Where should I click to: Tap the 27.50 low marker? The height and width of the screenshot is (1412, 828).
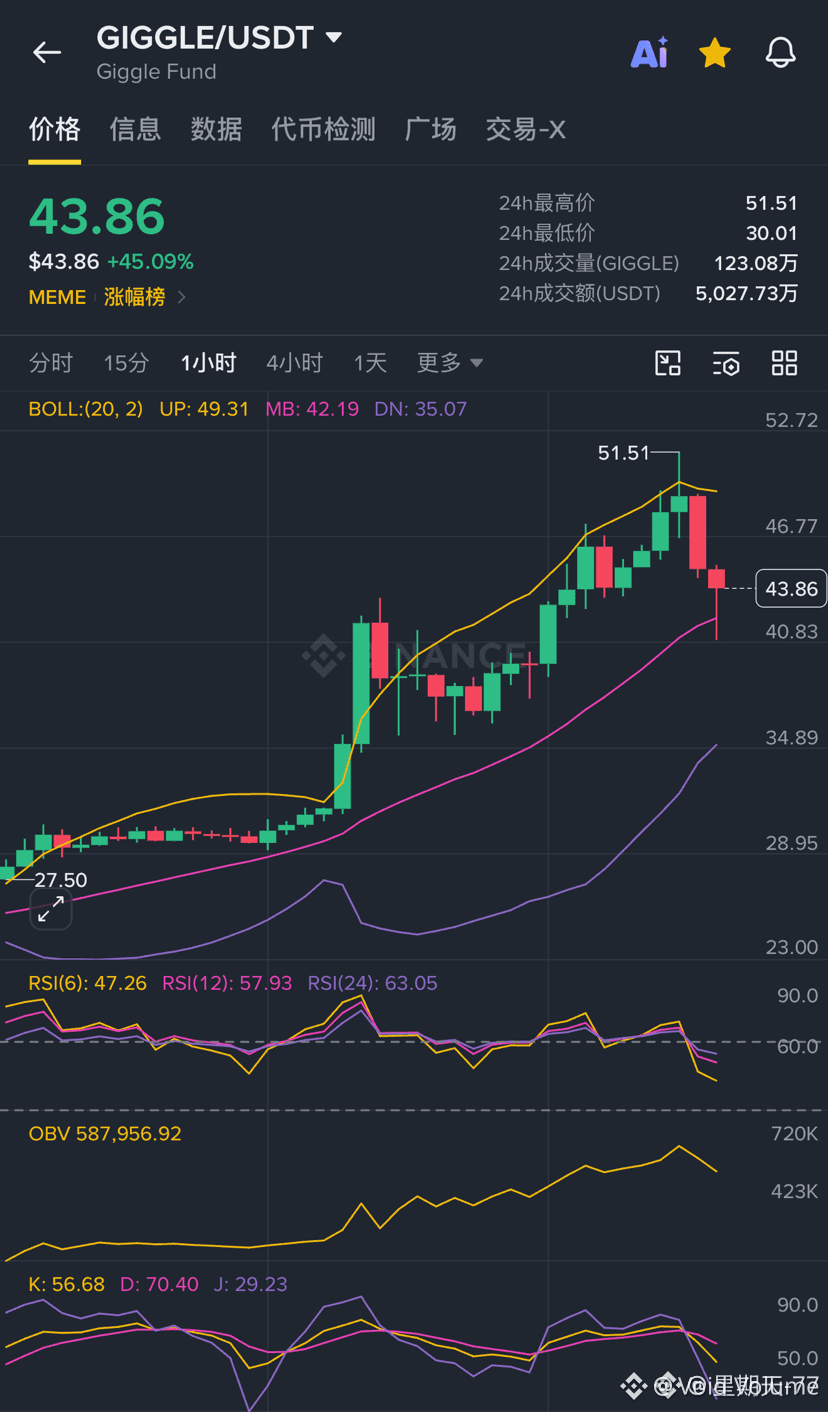(60, 880)
